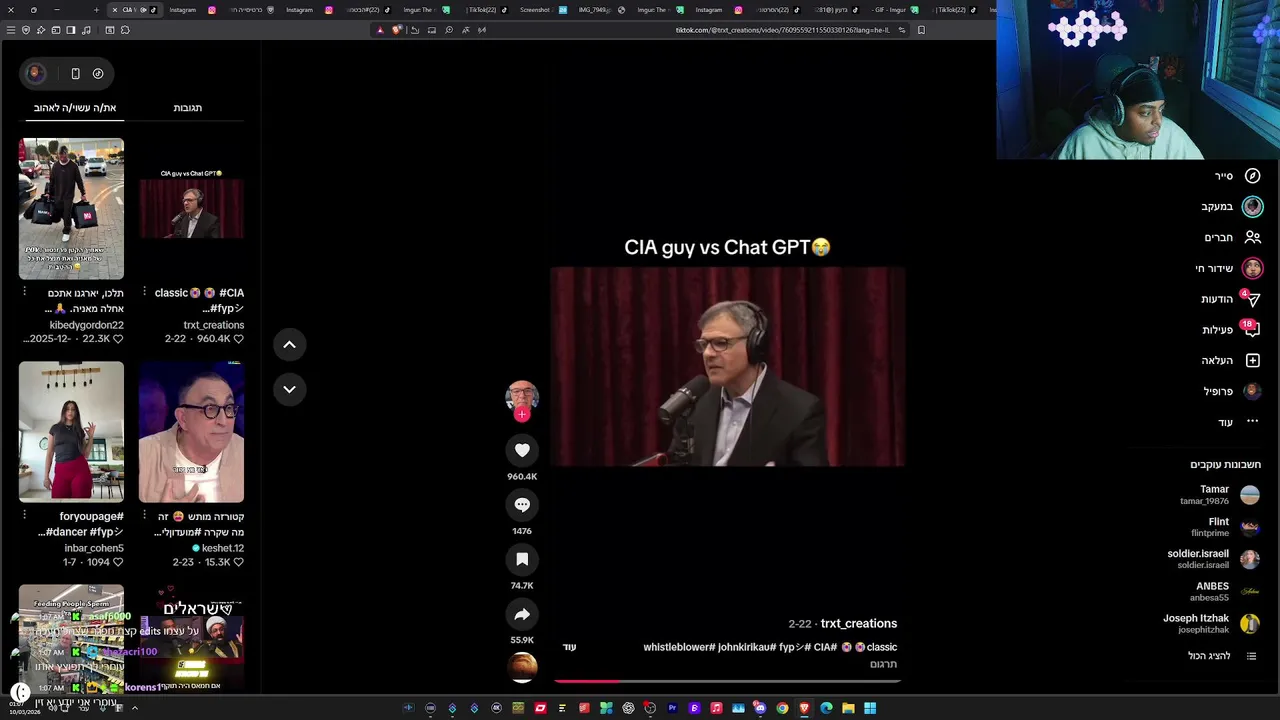Click the Brave shields lion icon
The width and height of the screenshot is (1280, 720).
pos(397,30)
